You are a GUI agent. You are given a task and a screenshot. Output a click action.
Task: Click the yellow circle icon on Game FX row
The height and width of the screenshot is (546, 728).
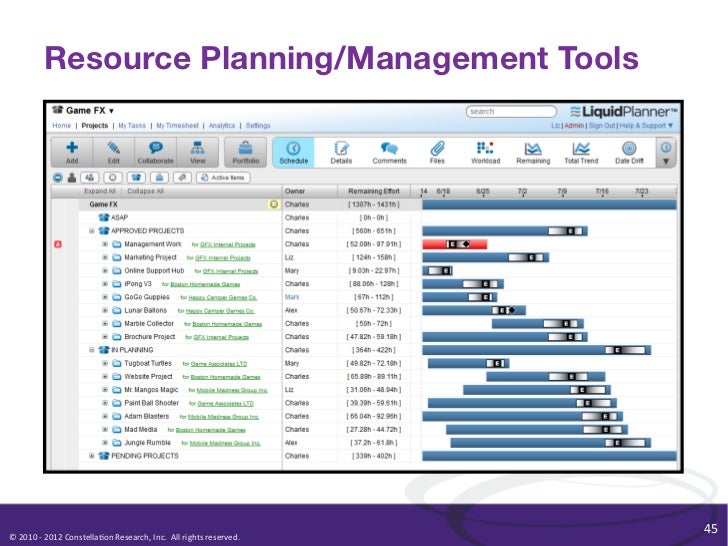[x=274, y=204]
